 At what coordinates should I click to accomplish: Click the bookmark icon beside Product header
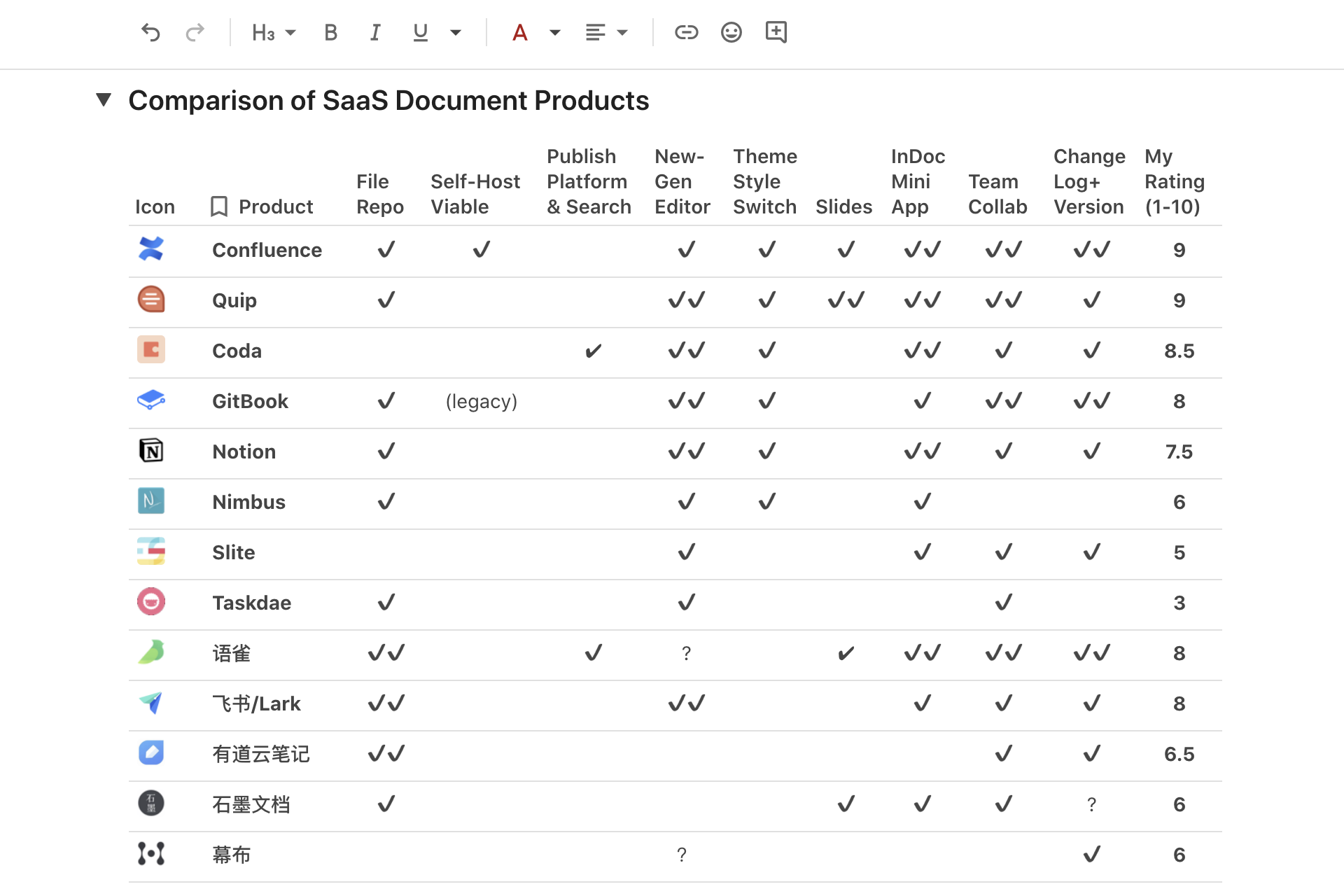pos(219,206)
